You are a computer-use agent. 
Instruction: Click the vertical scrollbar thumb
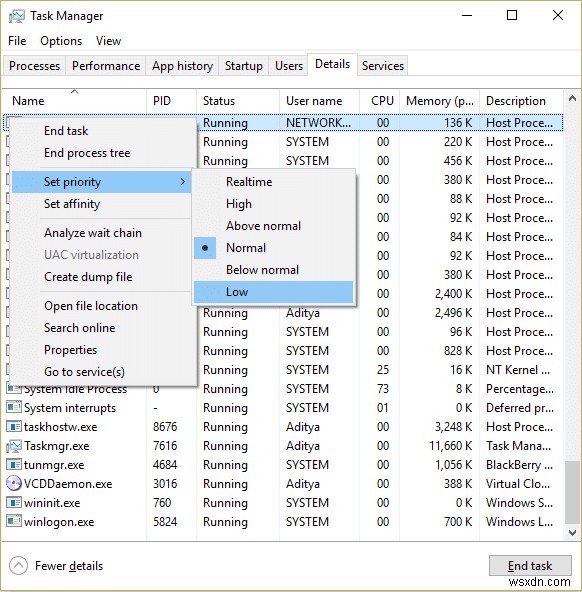pyautogui.click(x=573, y=492)
